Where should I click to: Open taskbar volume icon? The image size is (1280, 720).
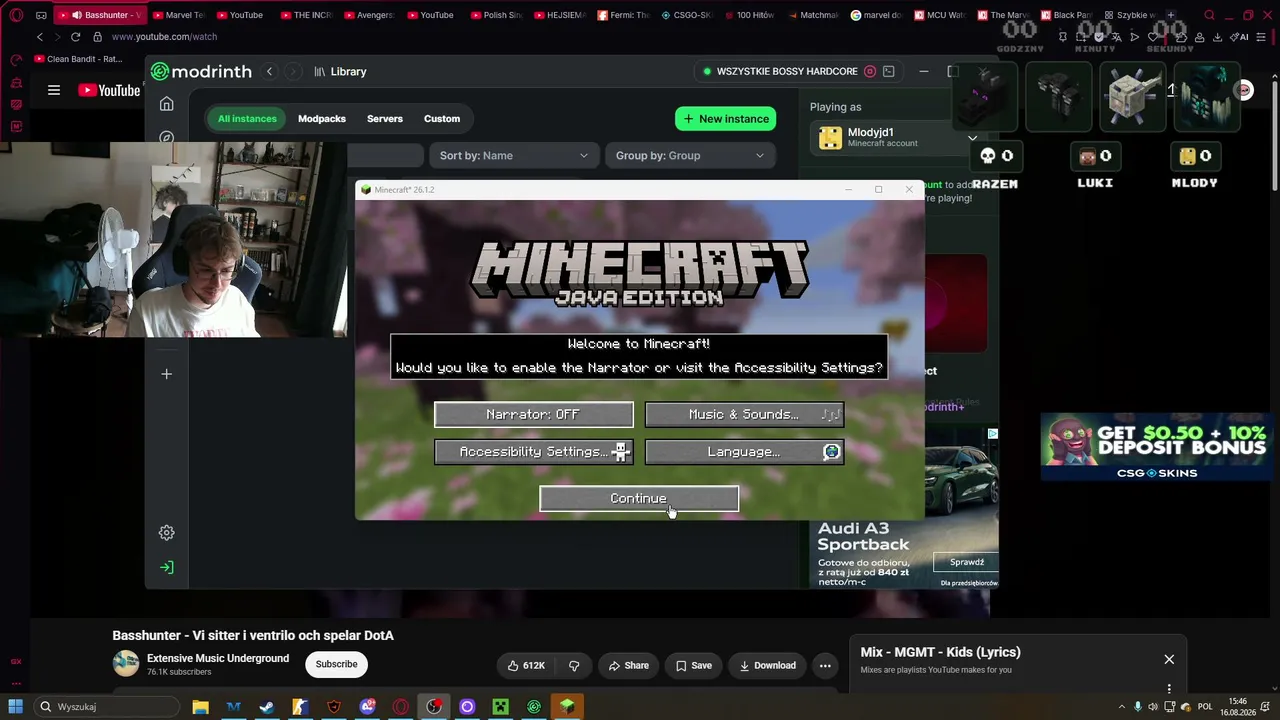(1153, 707)
